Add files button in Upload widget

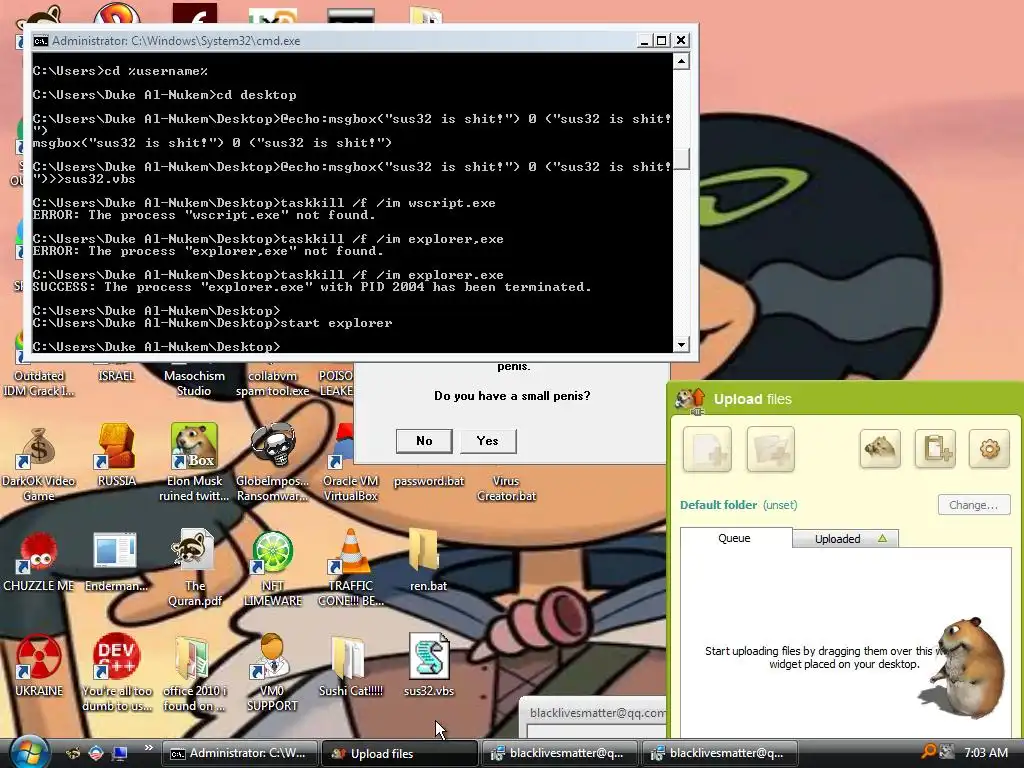pos(707,449)
